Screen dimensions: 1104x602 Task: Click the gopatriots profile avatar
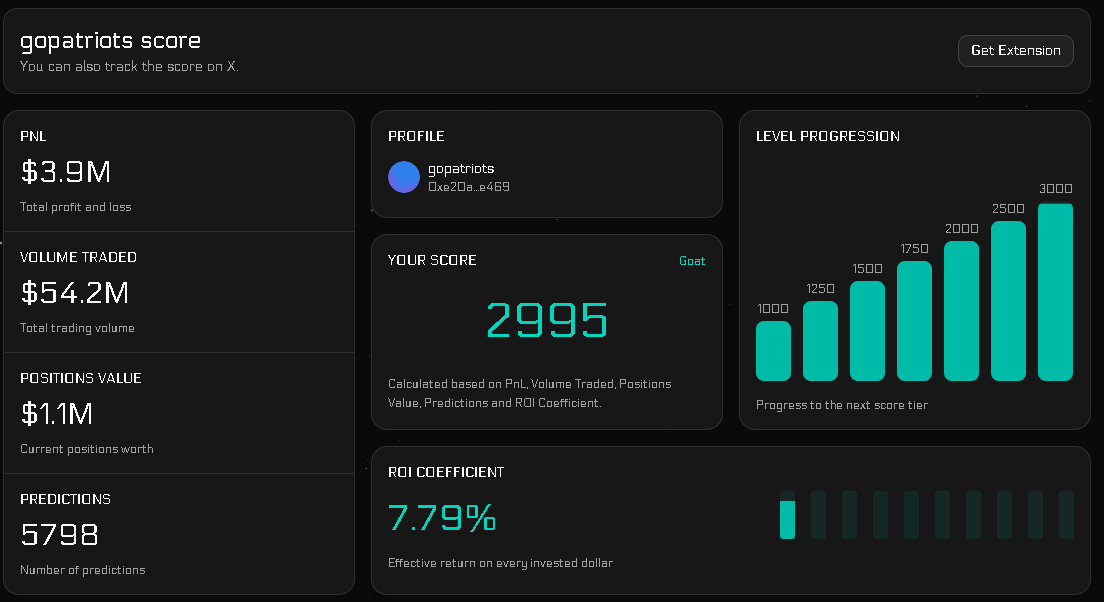(402, 177)
